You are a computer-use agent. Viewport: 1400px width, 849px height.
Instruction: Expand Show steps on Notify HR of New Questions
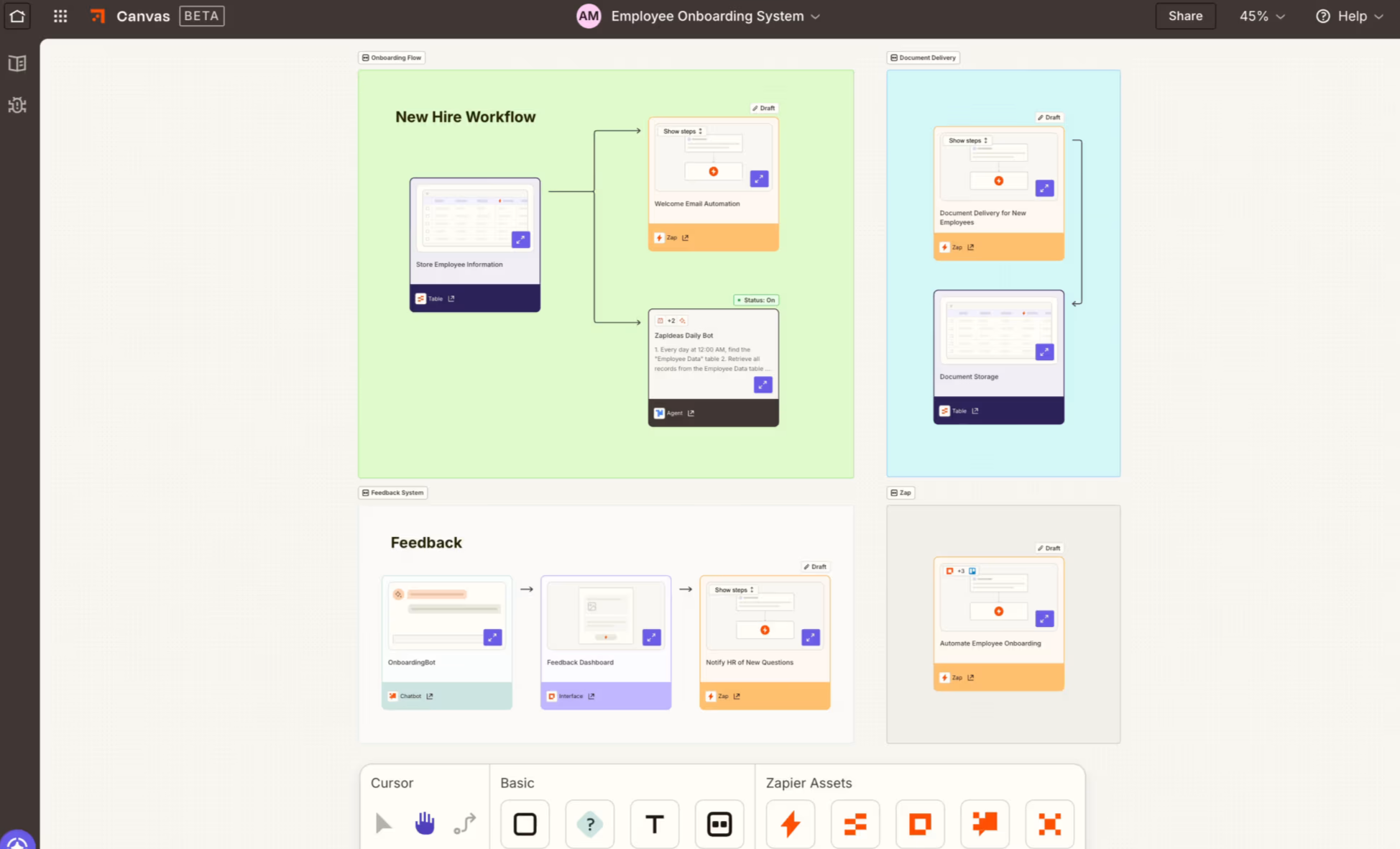click(x=732, y=589)
